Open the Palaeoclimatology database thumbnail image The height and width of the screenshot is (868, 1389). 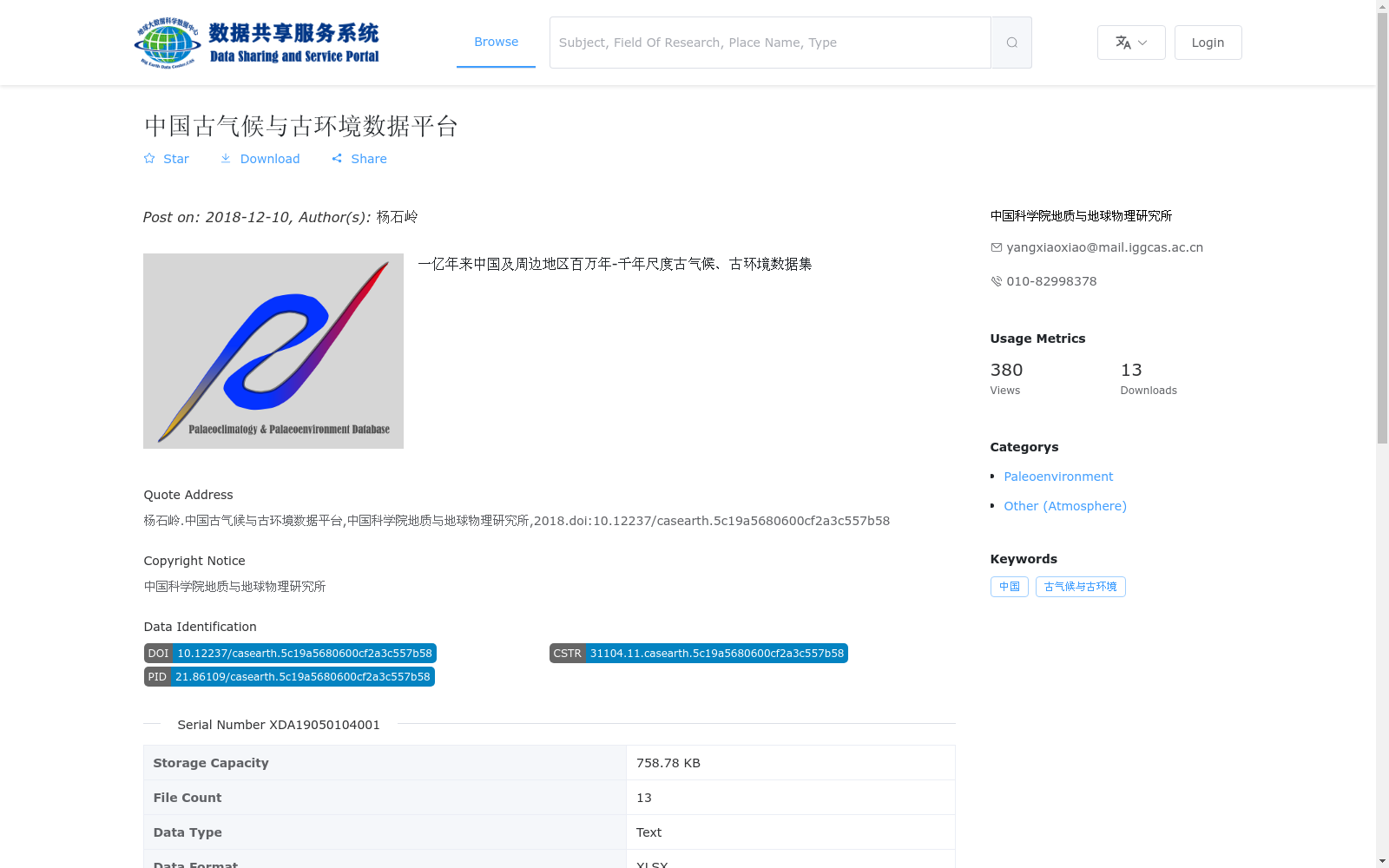273,351
